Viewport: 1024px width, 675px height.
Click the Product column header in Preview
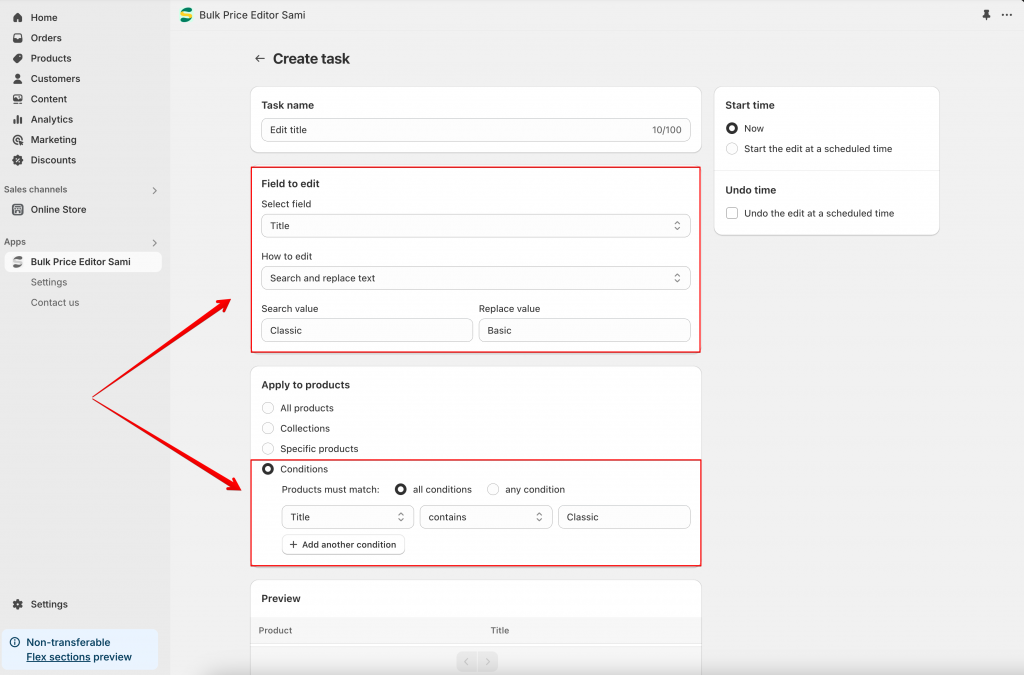tap(275, 631)
